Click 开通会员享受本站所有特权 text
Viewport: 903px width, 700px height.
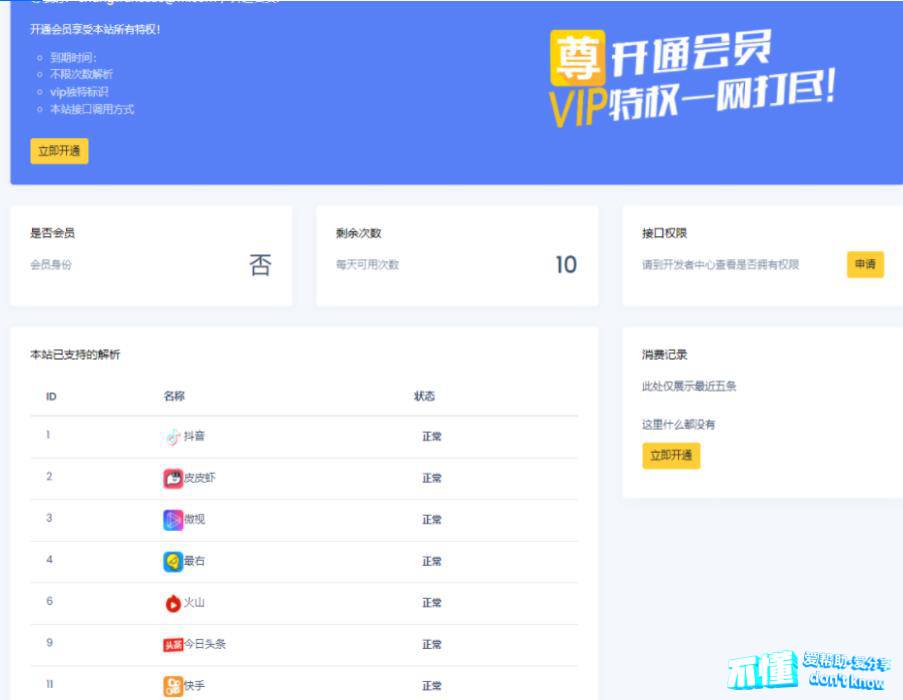pos(95,29)
